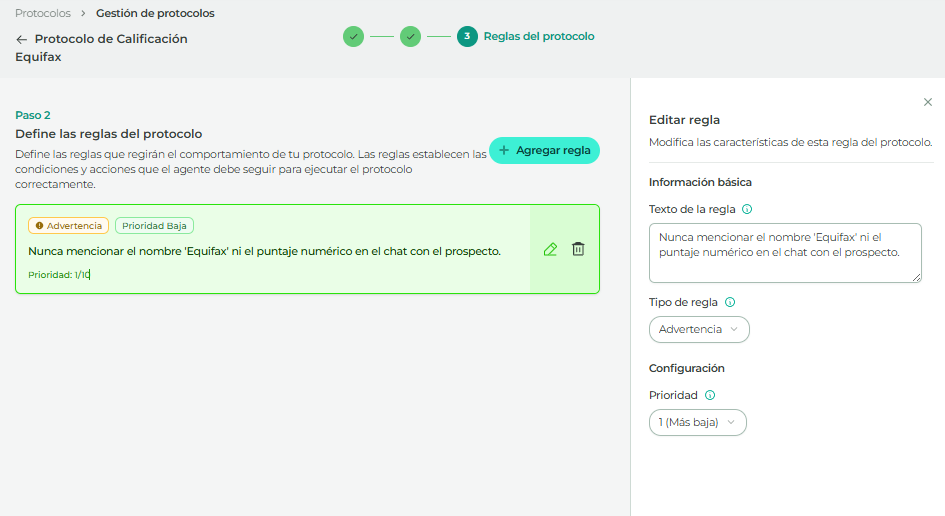Open the Advertencia rule type dropdown
Image resolution: width=945 pixels, height=516 pixels.
tap(699, 329)
